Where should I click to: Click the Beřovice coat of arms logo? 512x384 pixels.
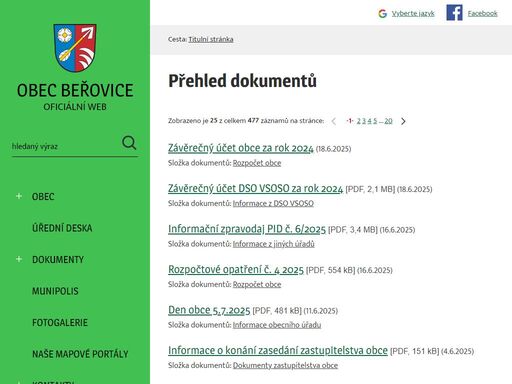point(75,48)
